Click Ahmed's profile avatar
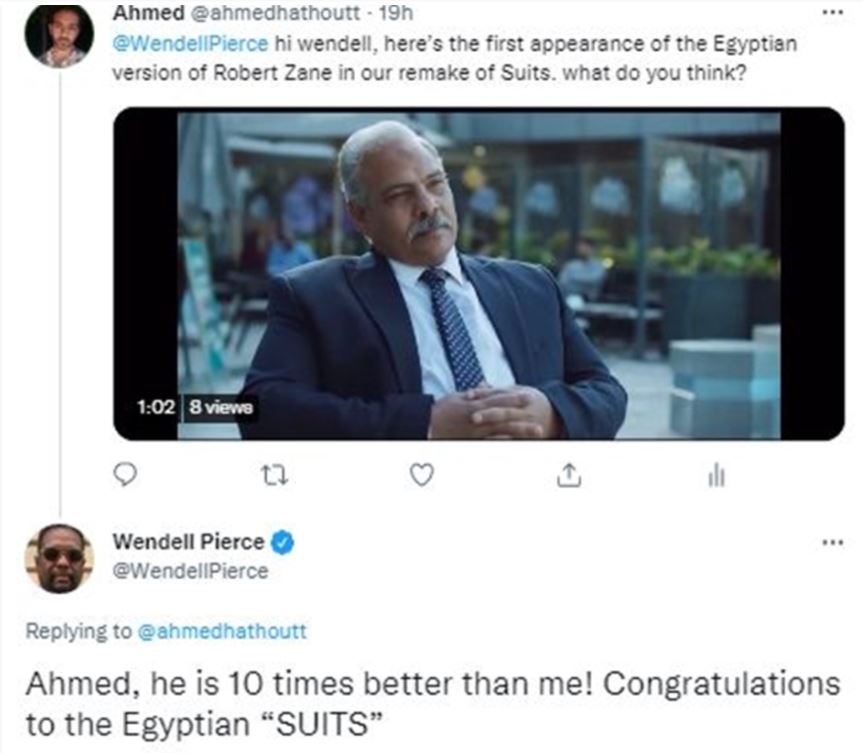 [59, 36]
